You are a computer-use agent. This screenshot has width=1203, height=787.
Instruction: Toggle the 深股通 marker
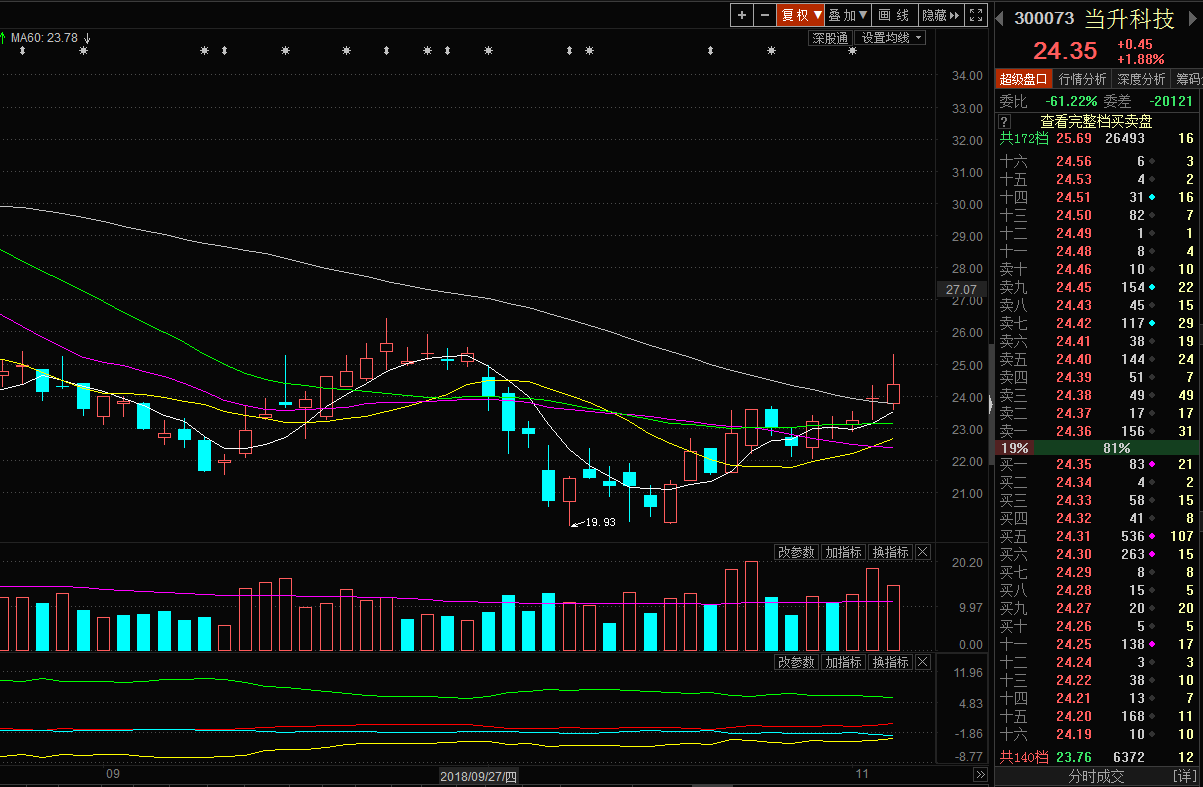pos(830,38)
